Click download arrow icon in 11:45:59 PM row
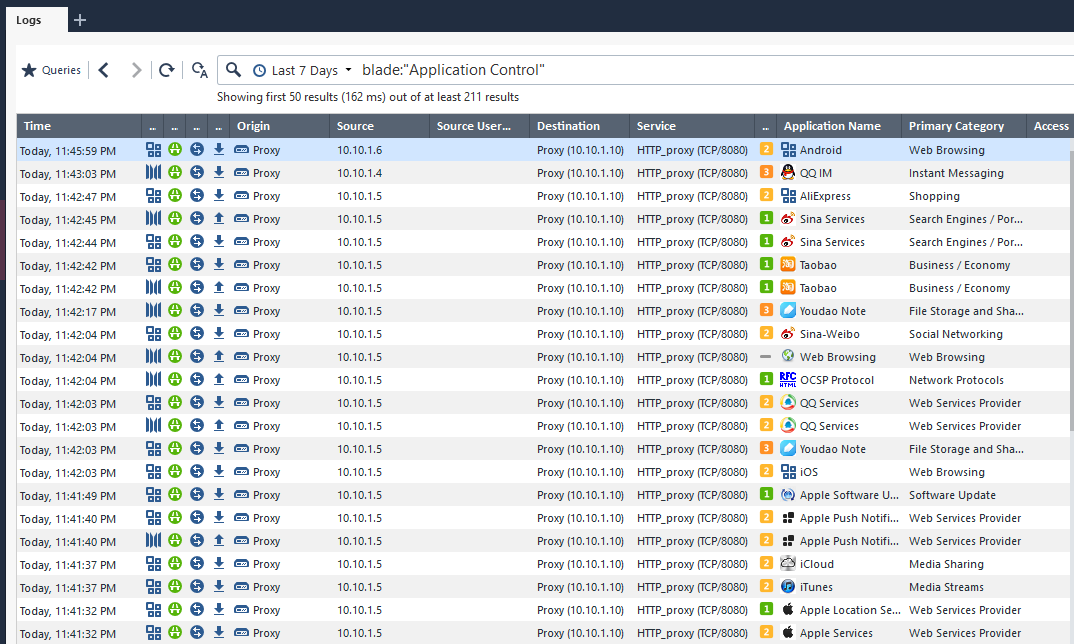This screenshot has height=644, width=1074. (219, 149)
